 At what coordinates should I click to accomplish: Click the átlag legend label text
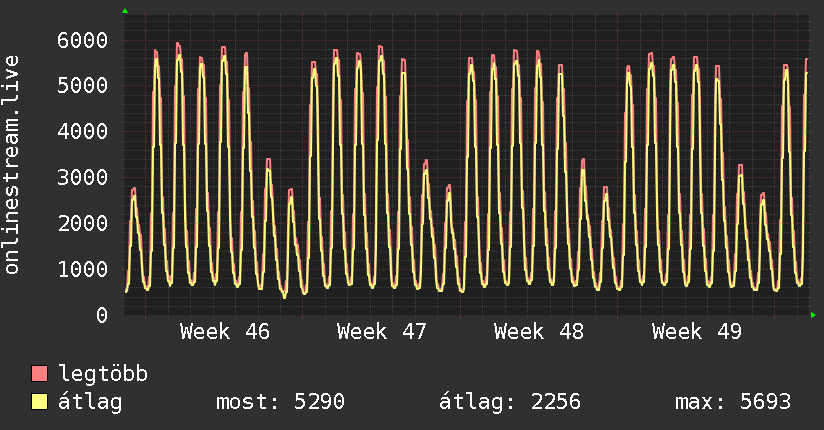point(90,403)
